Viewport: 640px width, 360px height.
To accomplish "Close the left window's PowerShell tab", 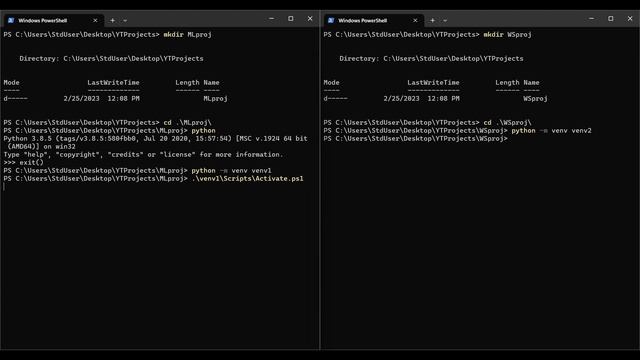I will tap(95, 20).
